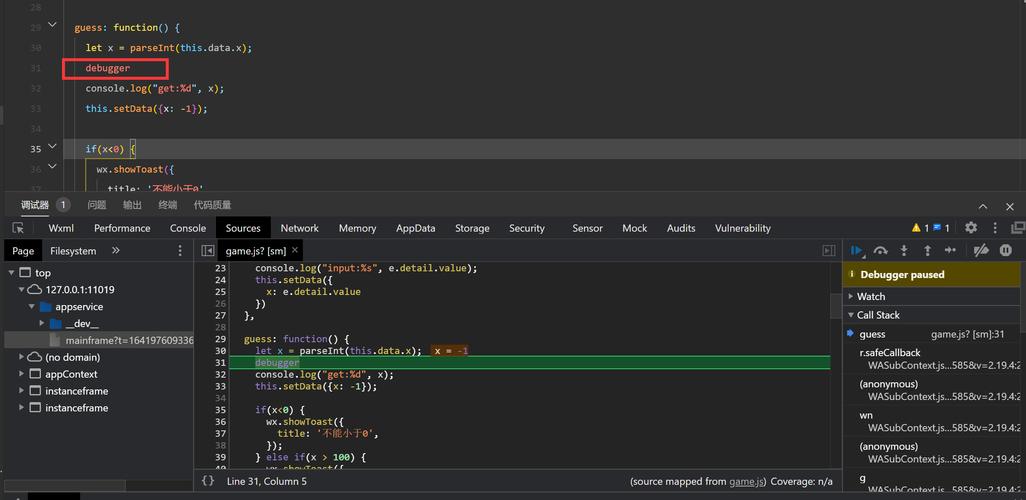Click line number 31 in Sources gutter
The image size is (1026, 500).
coord(219,363)
